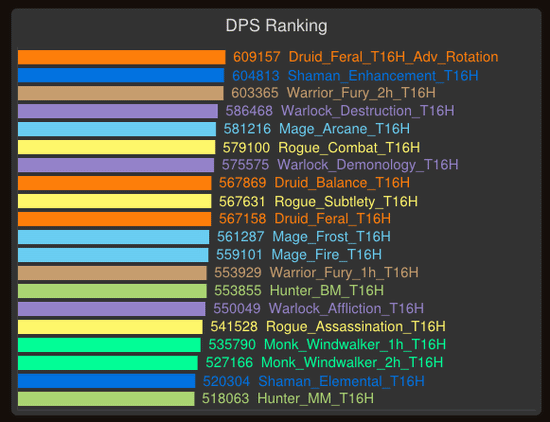Click the Rogue_Combat_T16H label text
Screen dimensions: 550x422
tap(349, 147)
